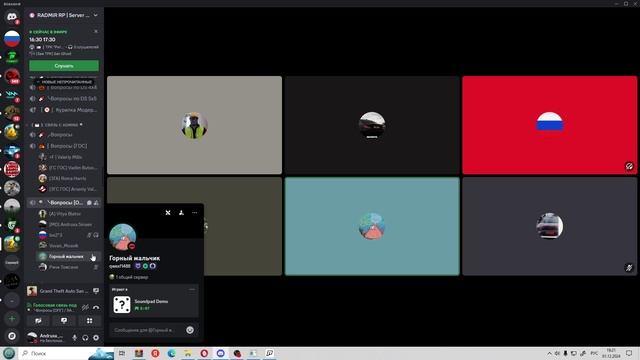Jump to new unread messages pill
This screenshot has width=640, height=360.
click(64, 82)
